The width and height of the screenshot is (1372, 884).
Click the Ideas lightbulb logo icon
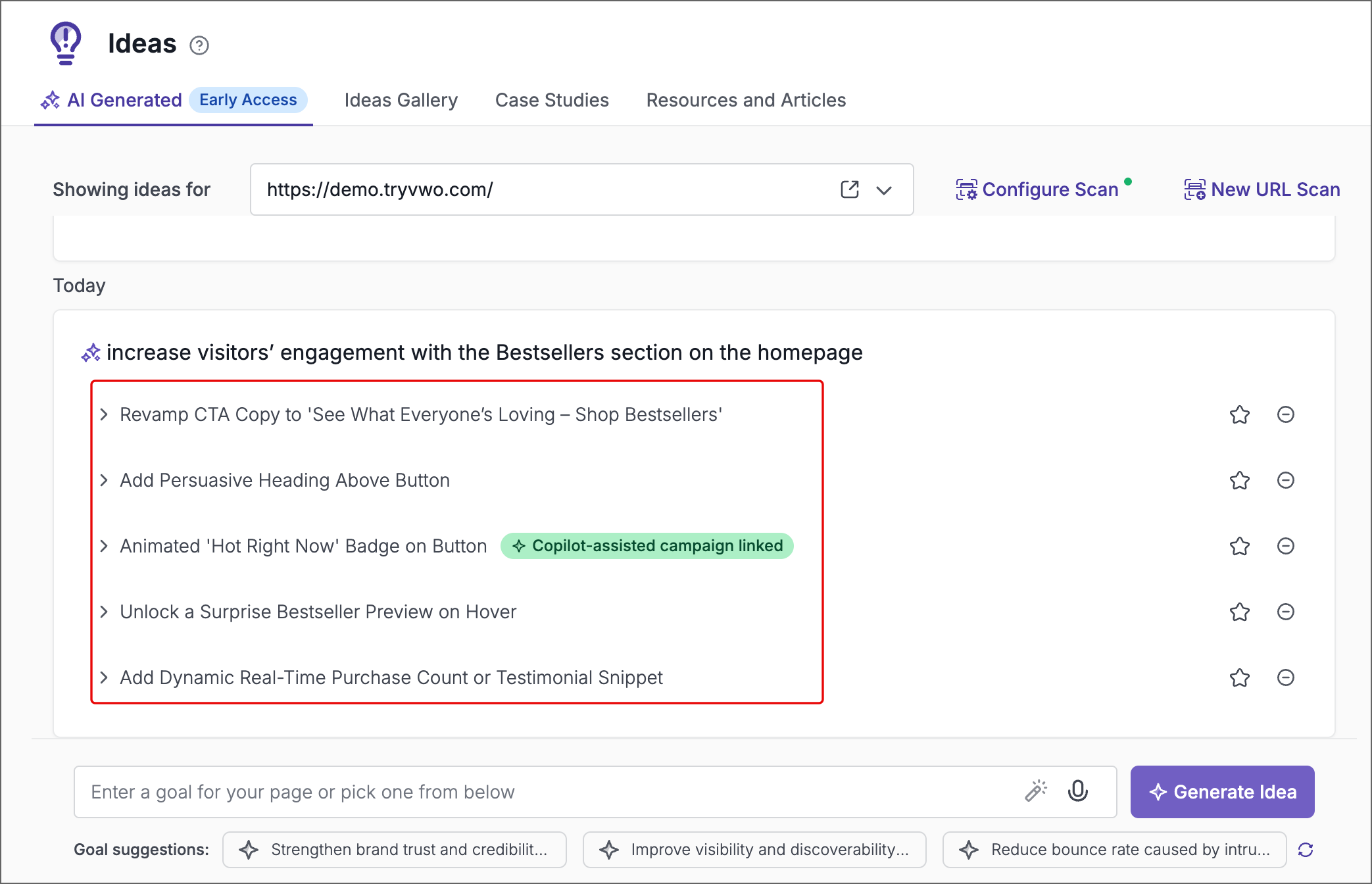coord(66,43)
